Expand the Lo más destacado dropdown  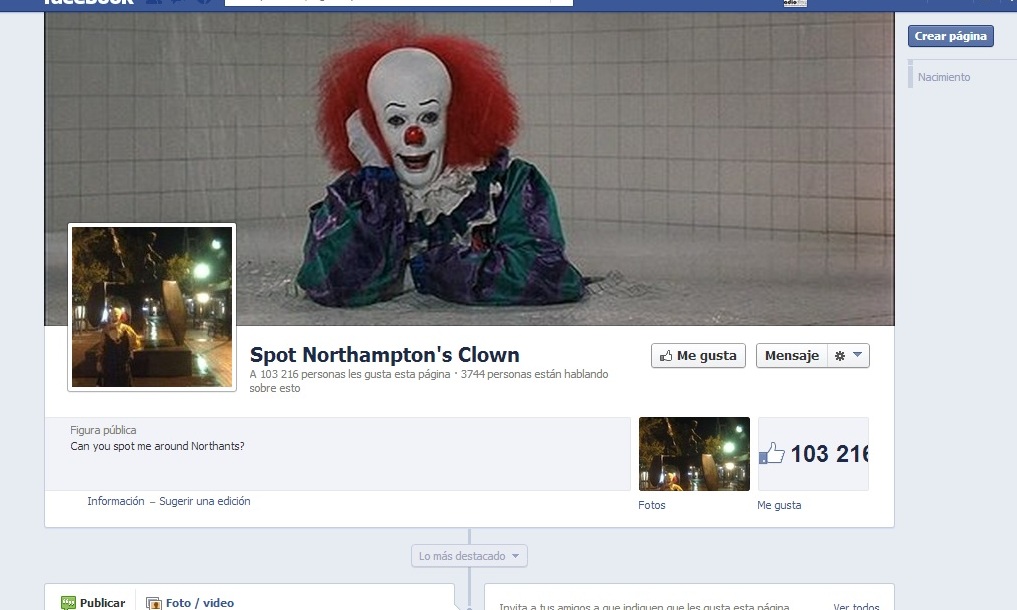[x=469, y=556]
